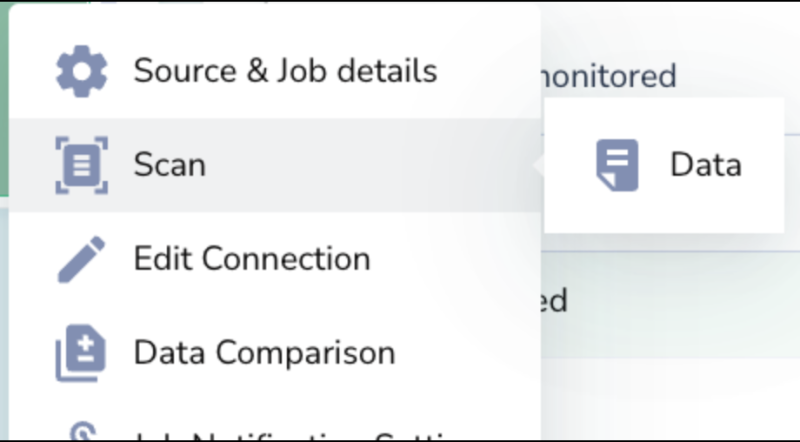Viewport: 800px width, 442px height.
Task: Click the pencil icon for Edit Connection
Action: 81,259
